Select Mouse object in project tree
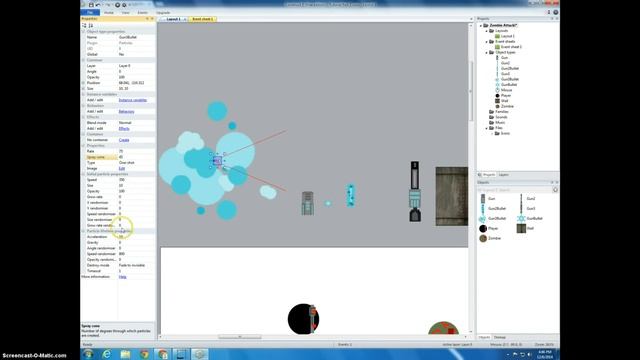The height and width of the screenshot is (360, 640). [x=504, y=90]
